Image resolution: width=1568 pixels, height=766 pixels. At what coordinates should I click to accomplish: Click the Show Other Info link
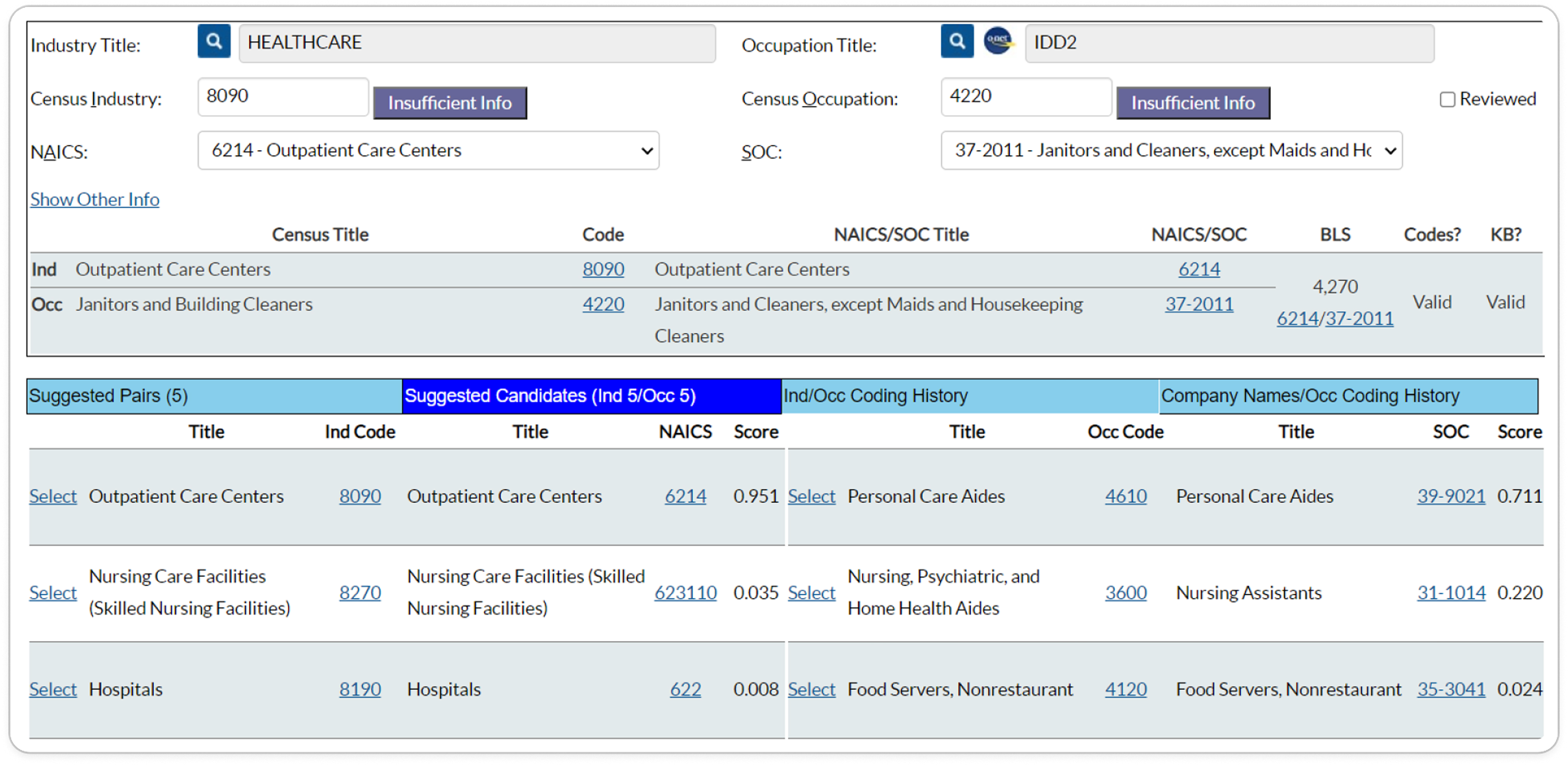95,199
